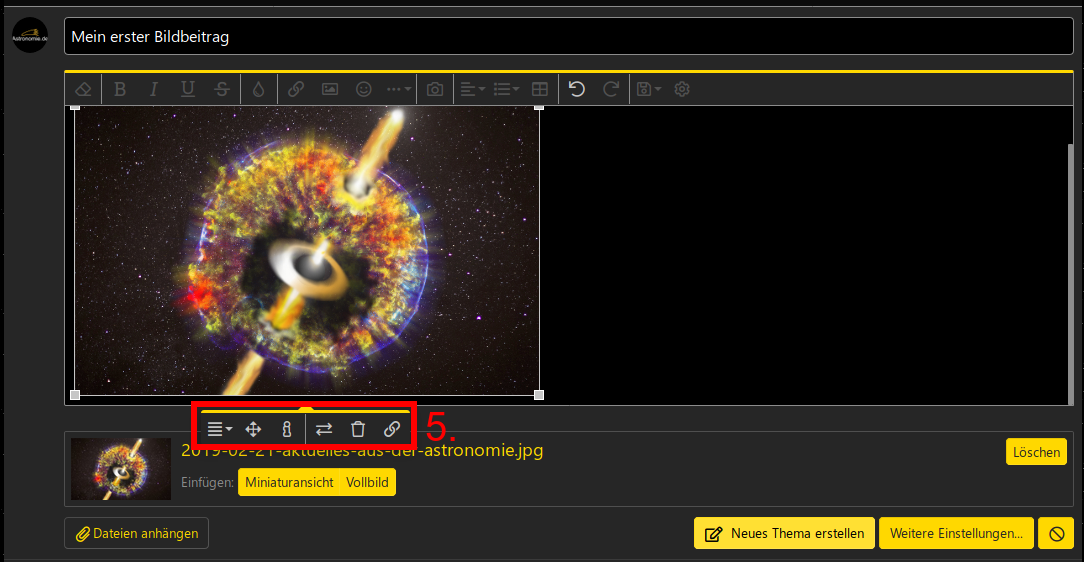Expand the more options ellipsis menu
This screenshot has height=562, width=1084.
click(399, 89)
